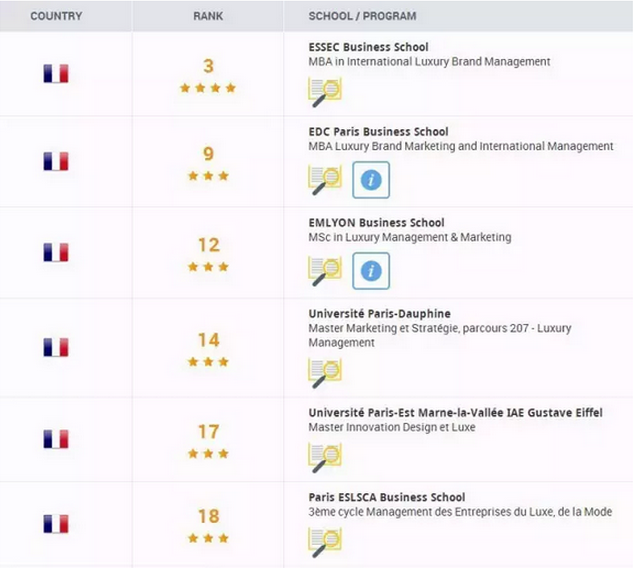
Task: Click the blue info icon for EDC Paris
Action: pos(371,180)
